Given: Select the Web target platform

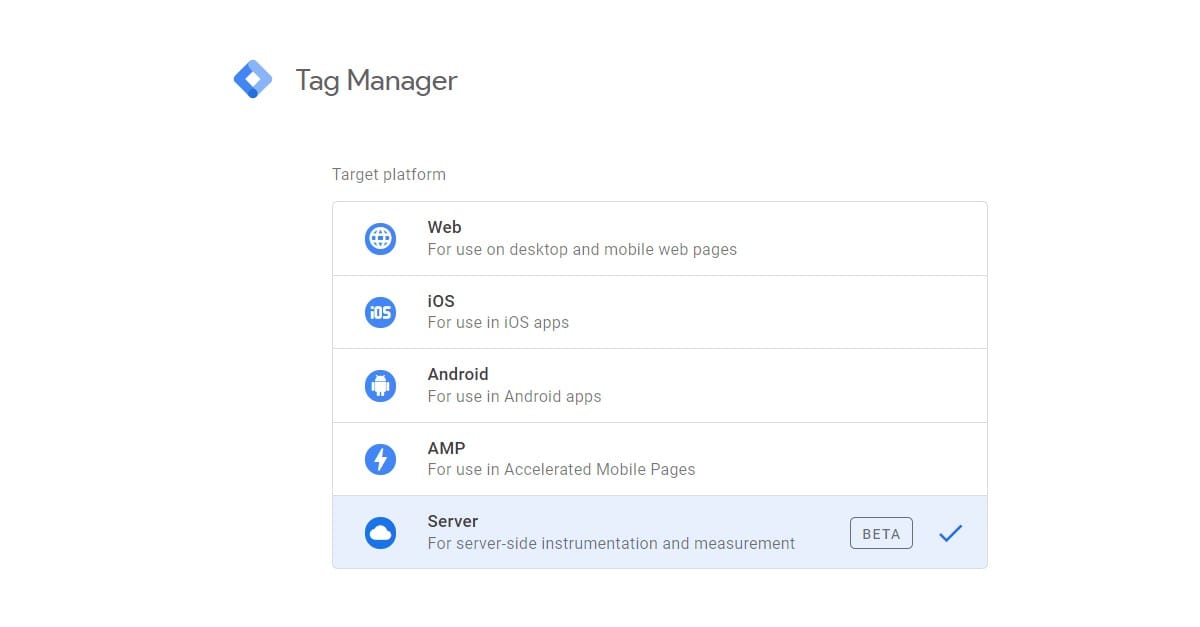Looking at the screenshot, I should 660,239.
